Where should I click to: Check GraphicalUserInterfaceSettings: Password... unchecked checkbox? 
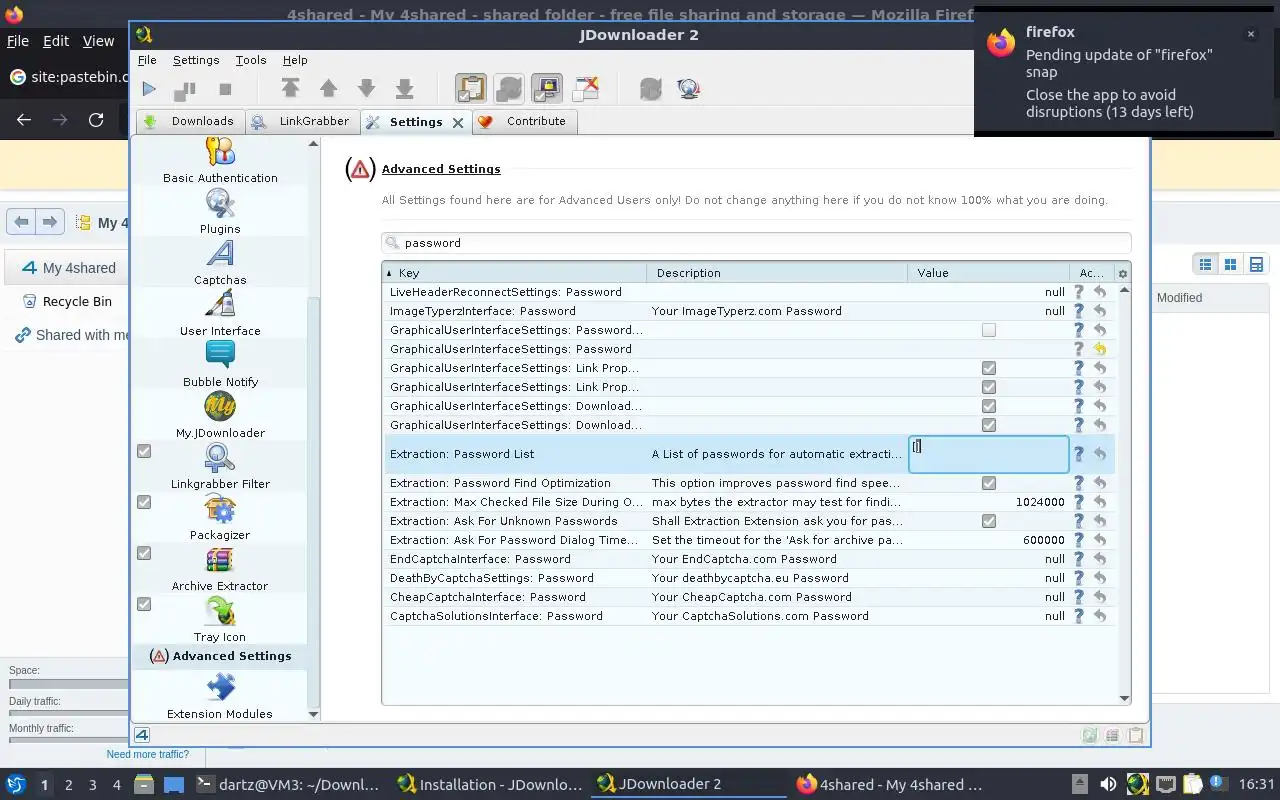click(989, 330)
